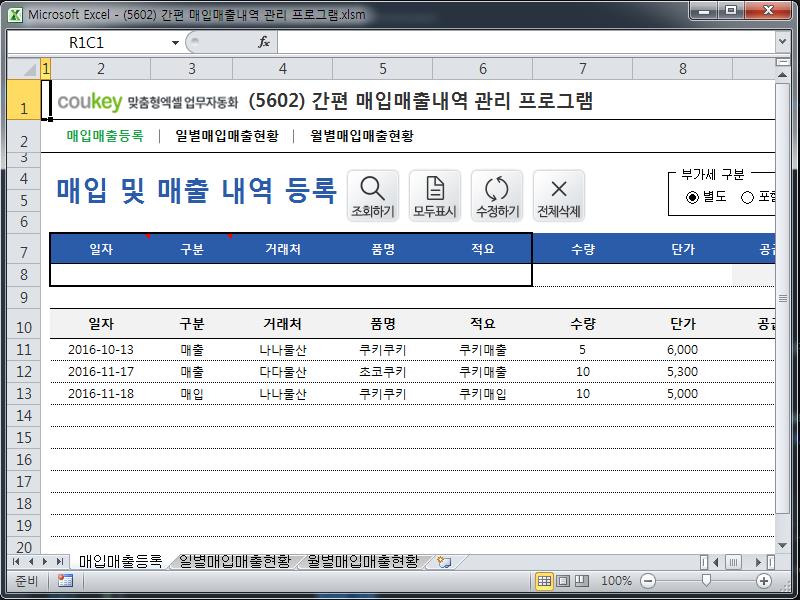Click the 조회하기 search button
This screenshot has width=800, height=600.
(373, 196)
